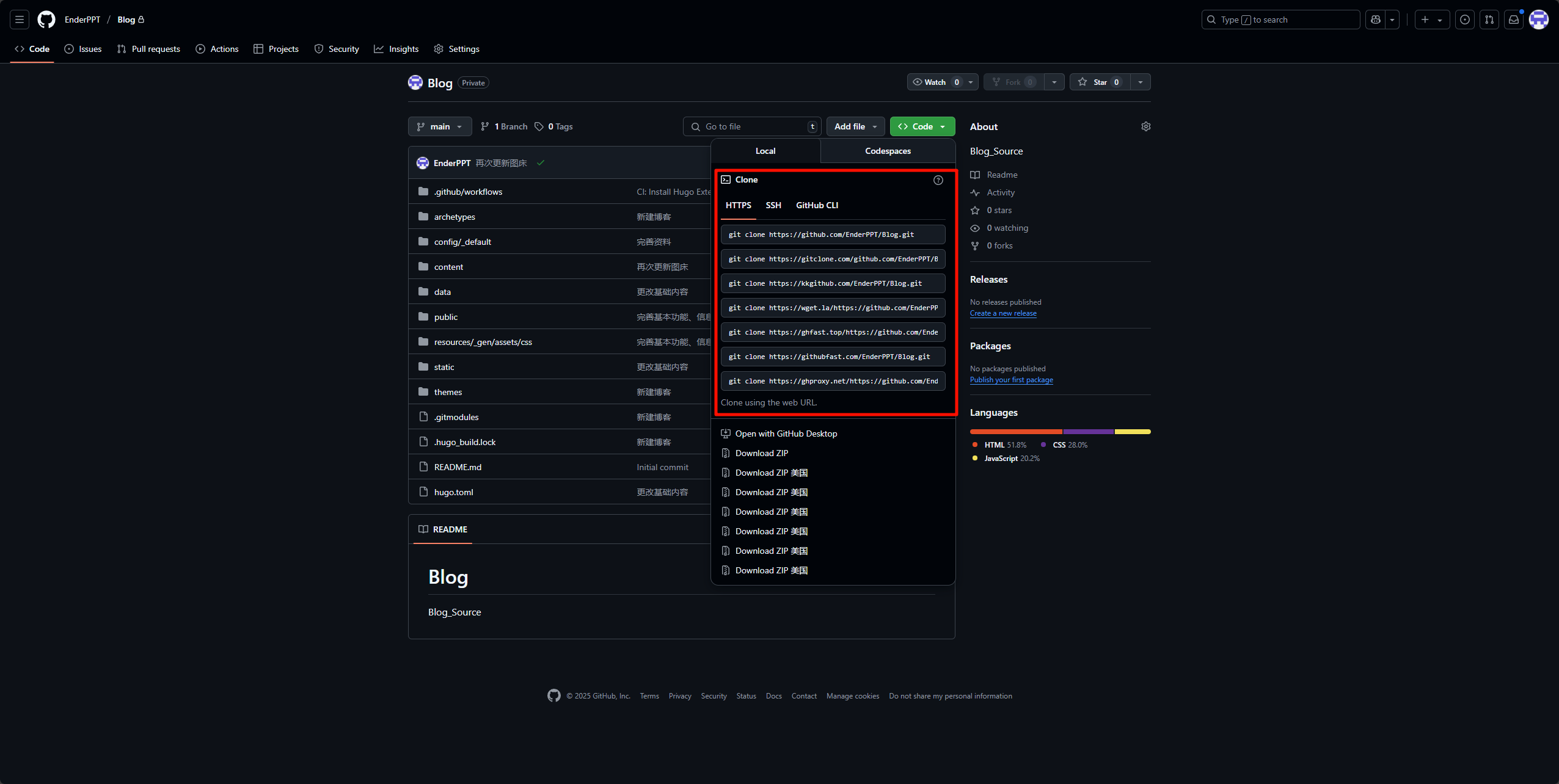Viewport: 1559px width, 784px height.
Task: Open the issues icon in top bar
Action: pyautogui.click(x=1465, y=20)
